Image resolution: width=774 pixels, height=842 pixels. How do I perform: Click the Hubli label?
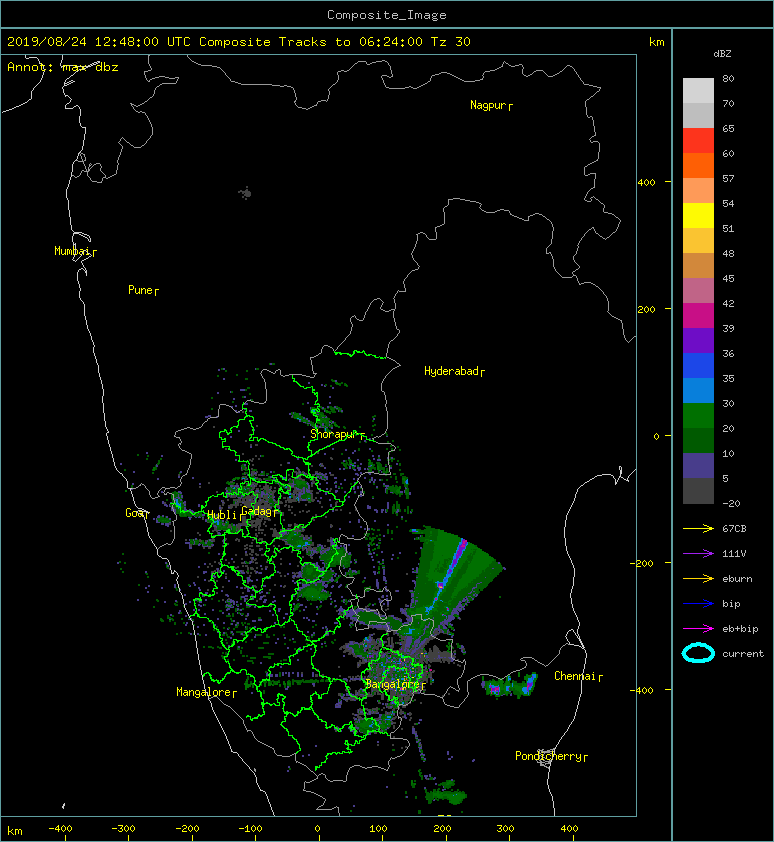coord(222,515)
